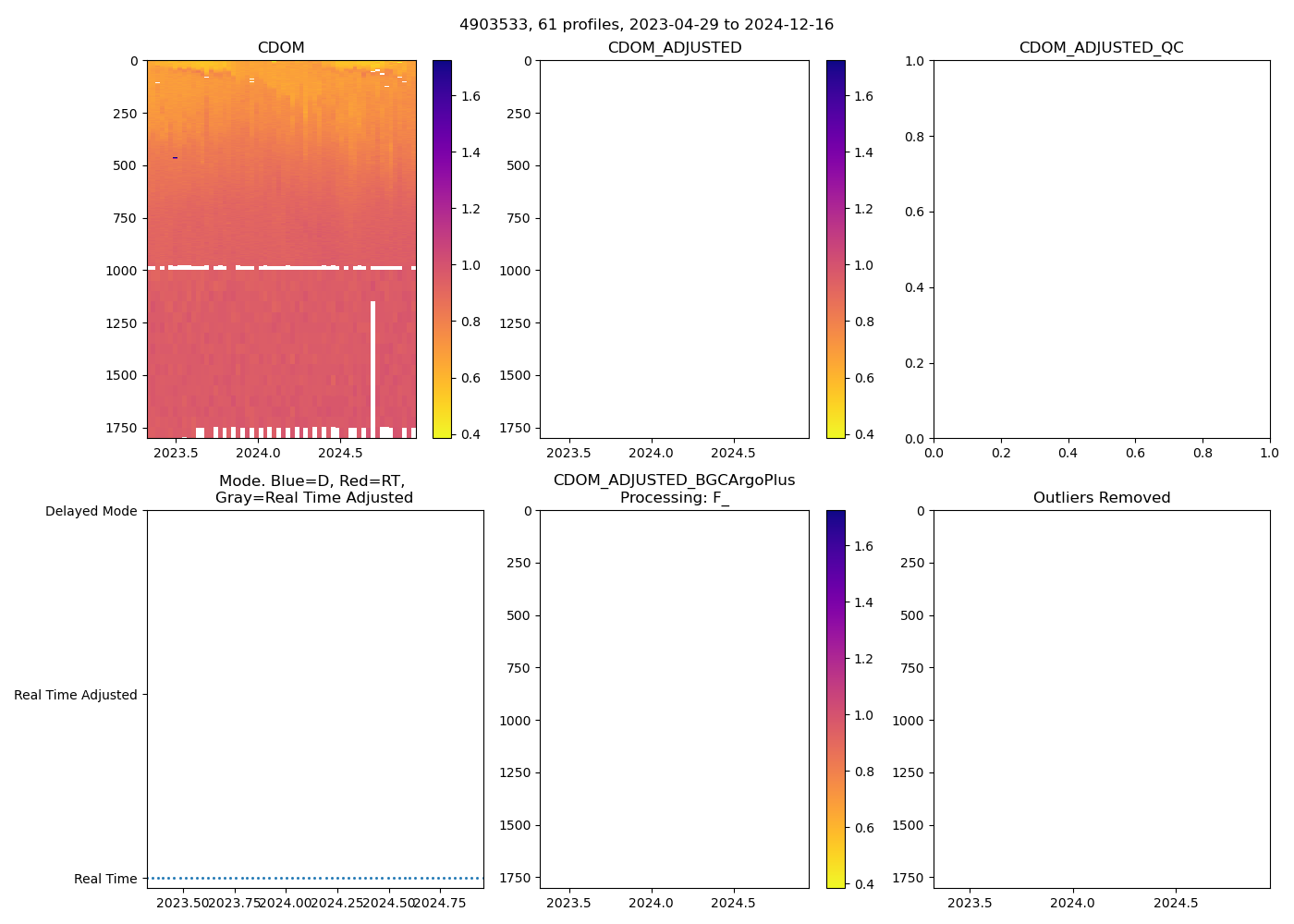Click the dark blue outlier spot in CDOM heatmap
This screenshot has height=924, width=1294.
pos(175,158)
